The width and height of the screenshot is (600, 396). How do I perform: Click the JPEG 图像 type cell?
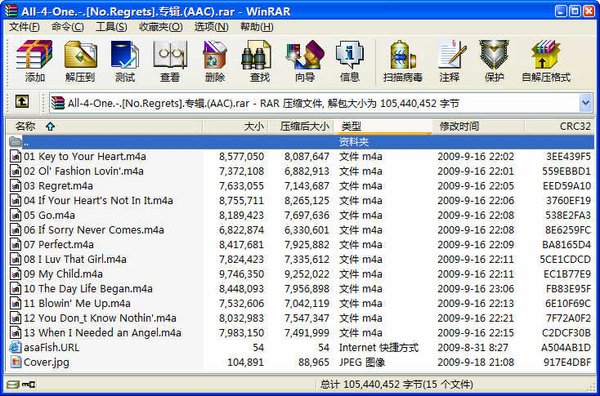click(x=362, y=362)
